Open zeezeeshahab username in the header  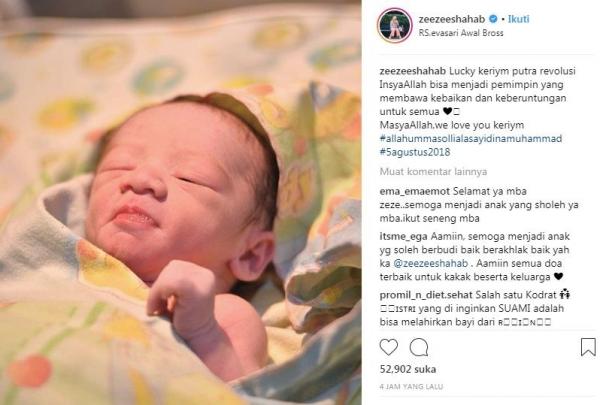(x=452, y=19)
